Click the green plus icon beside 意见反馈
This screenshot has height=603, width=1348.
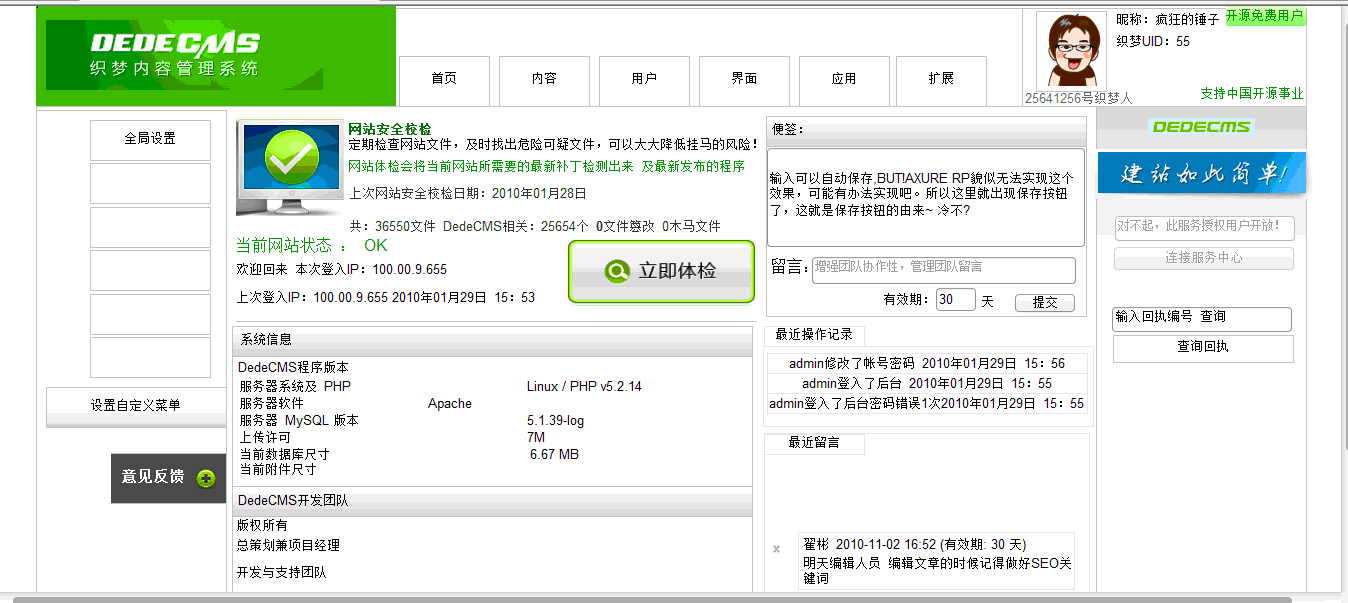pyautogui.click(x=206, y=478)
